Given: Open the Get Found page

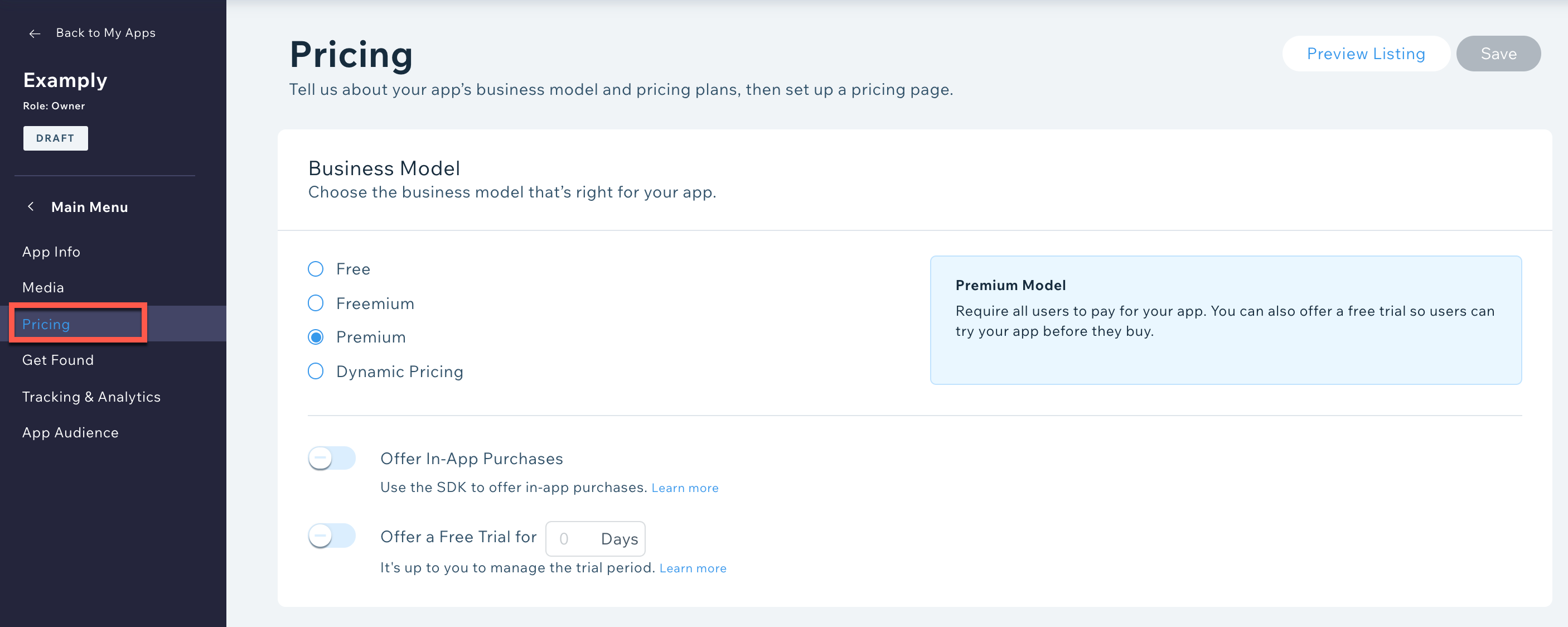Looking at the screenshot, I should [x=58, y=360].
